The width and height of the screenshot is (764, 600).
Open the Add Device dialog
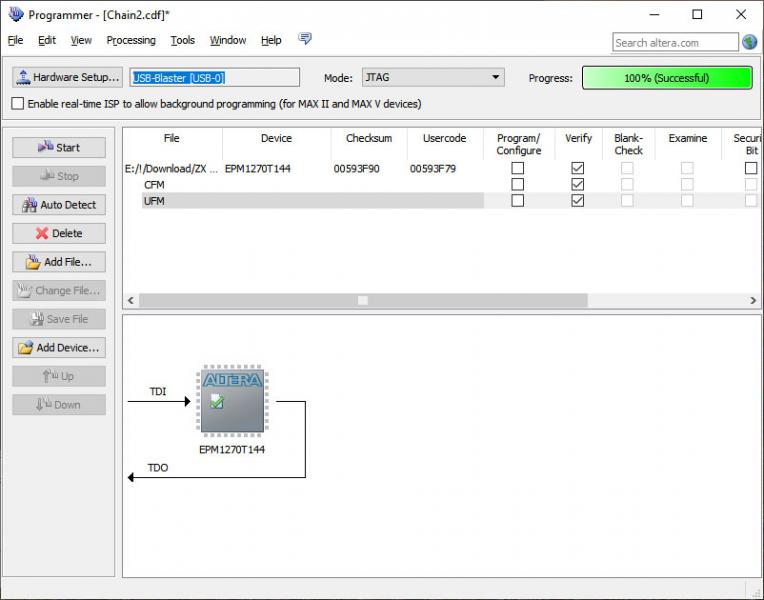(59, 348)
